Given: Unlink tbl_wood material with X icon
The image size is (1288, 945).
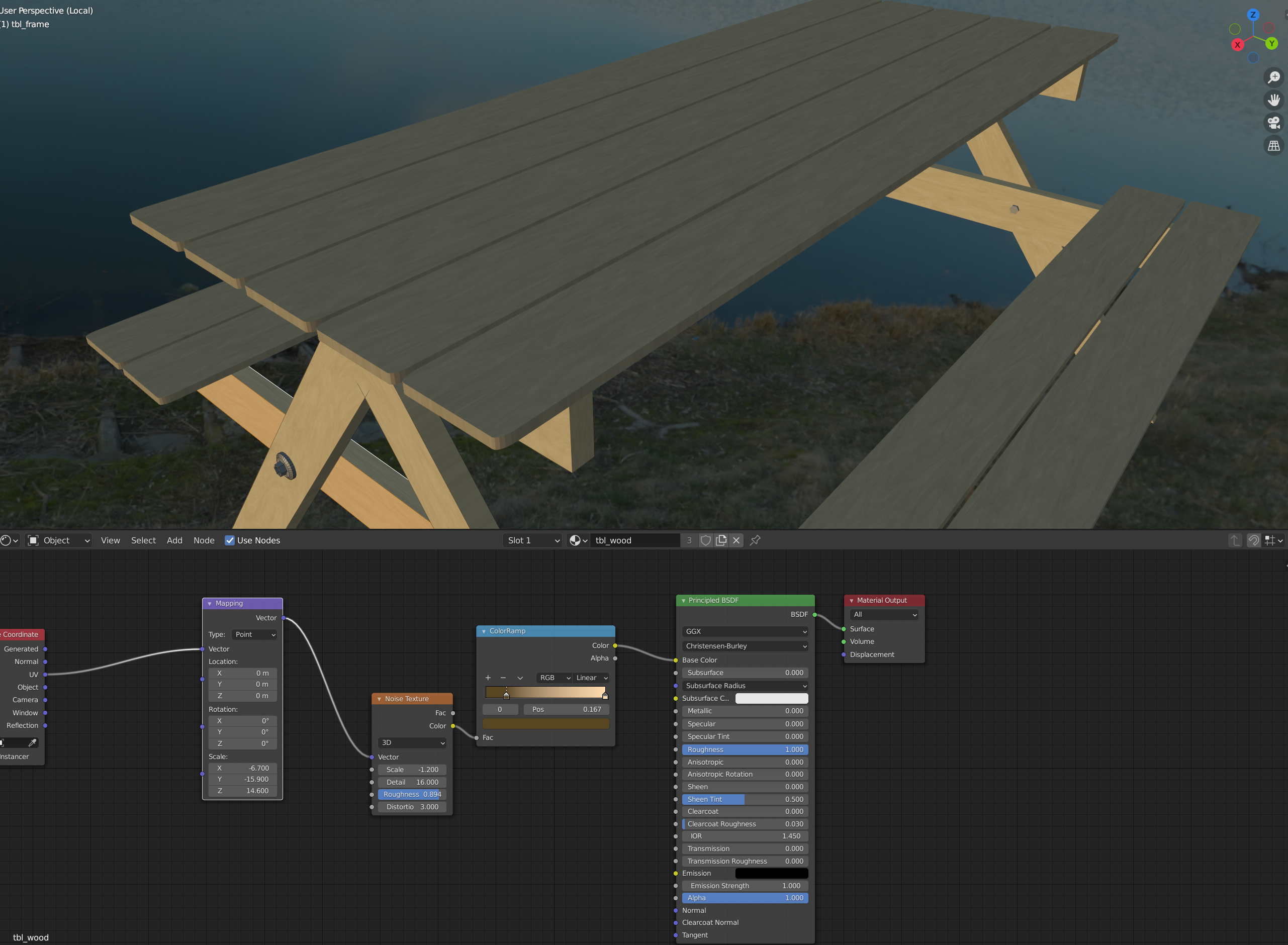Looking at the screenshot, I should [x=737, y=540].
